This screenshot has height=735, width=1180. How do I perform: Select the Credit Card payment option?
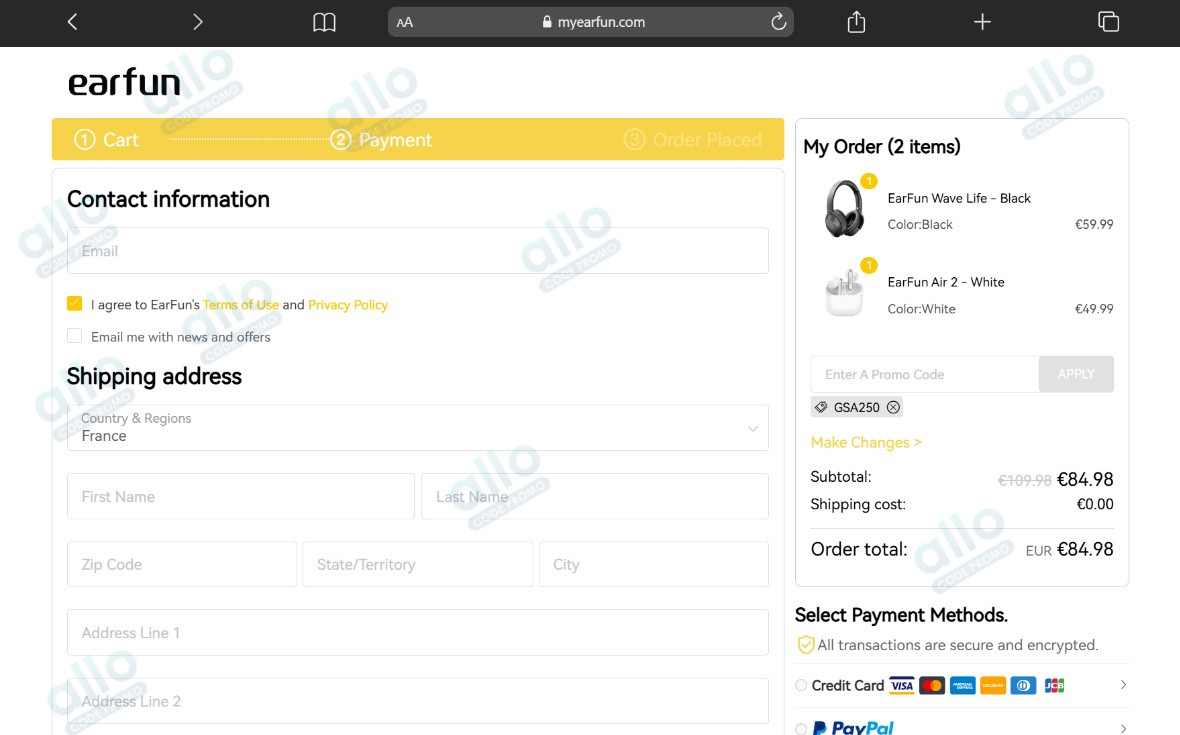tap(801, 685)
